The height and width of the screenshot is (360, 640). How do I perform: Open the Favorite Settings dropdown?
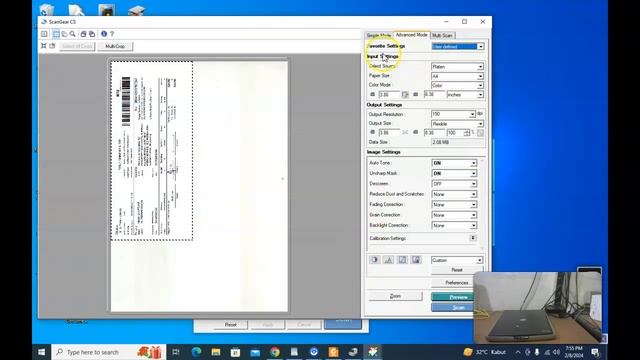click(x=458, y=47)
